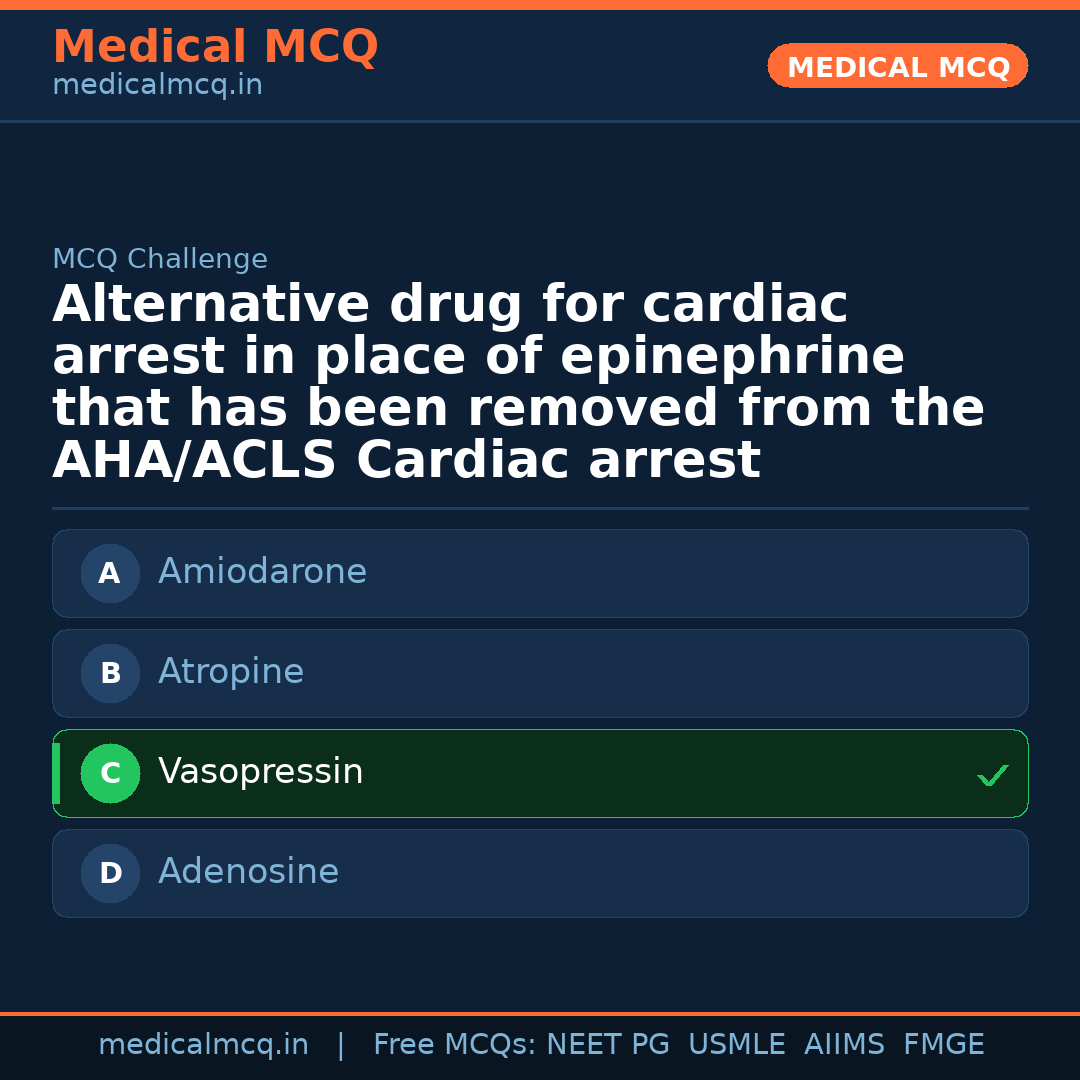Screen dimensions: 1080x1080
Task: Click the green letter C circle icon
Action: pos(110,774)
